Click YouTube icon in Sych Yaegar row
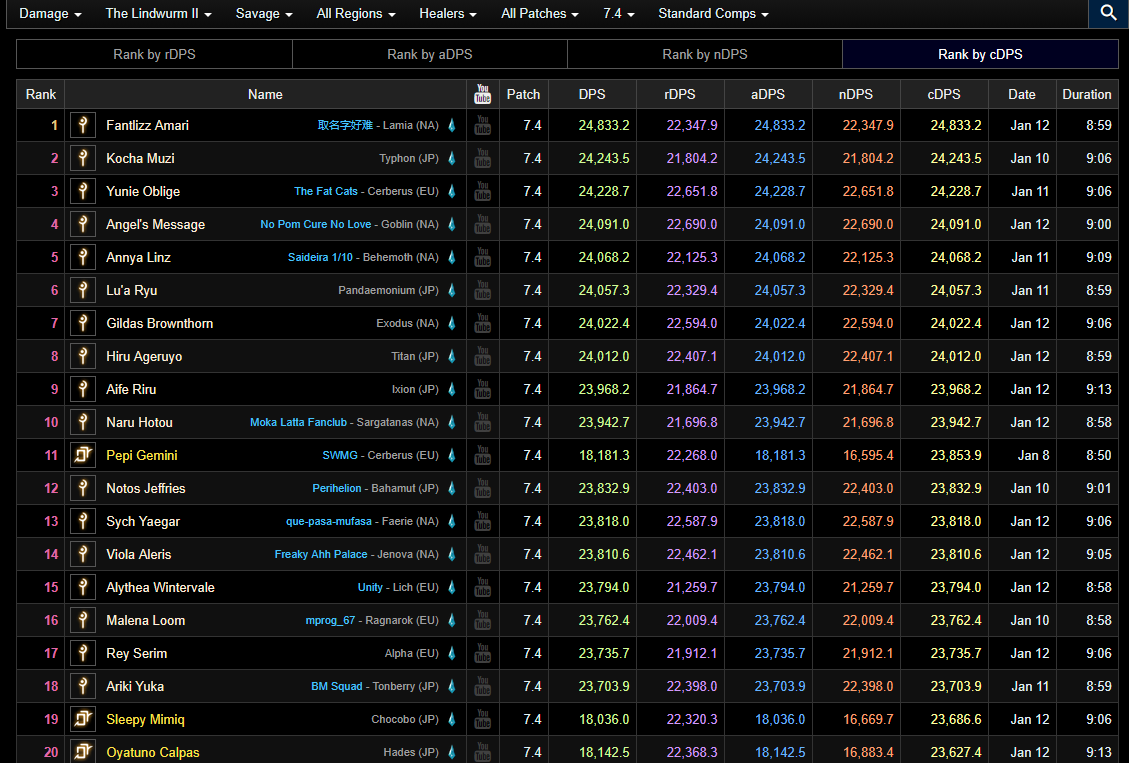Screen dimensions: 1129x763 pyautogui.click(x=482, y=521)
